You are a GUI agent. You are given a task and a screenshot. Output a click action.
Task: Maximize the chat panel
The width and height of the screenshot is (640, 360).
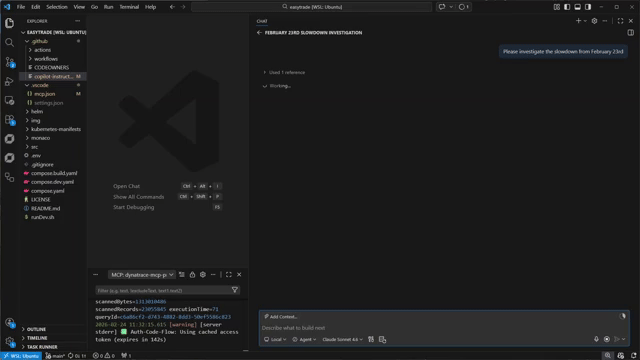[620, 21]
